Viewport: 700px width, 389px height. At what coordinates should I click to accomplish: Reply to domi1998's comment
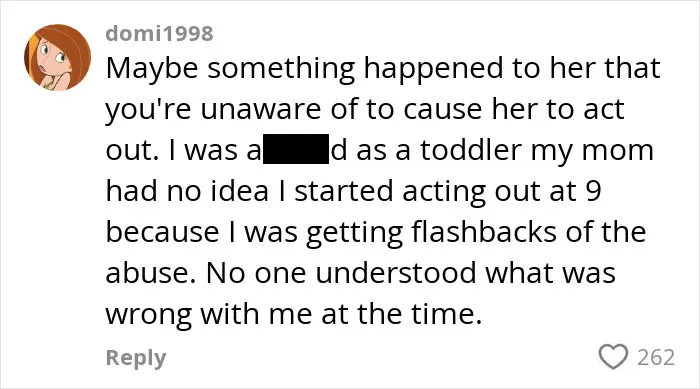136,358
